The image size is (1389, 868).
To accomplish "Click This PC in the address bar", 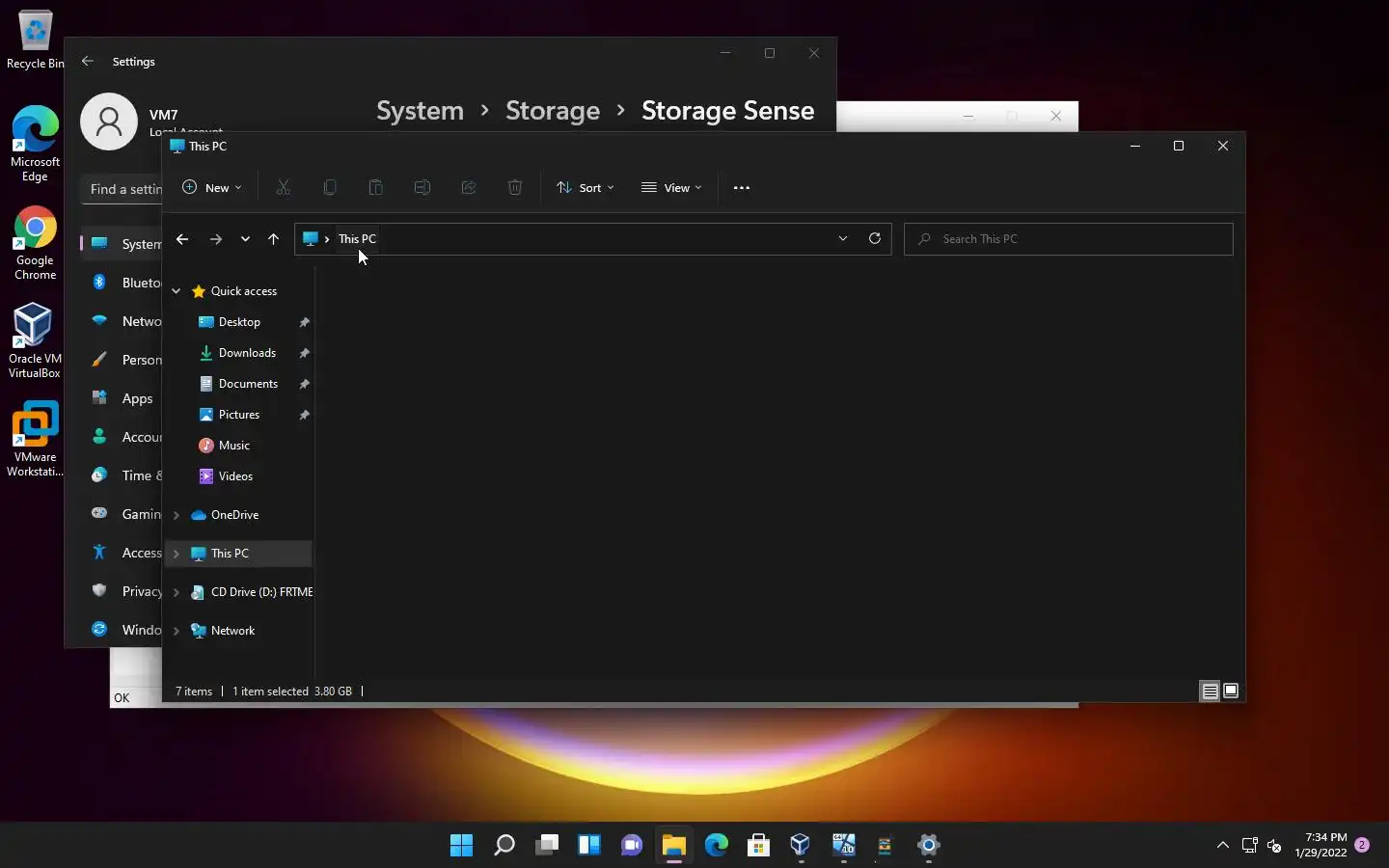I will coord(357,239).
